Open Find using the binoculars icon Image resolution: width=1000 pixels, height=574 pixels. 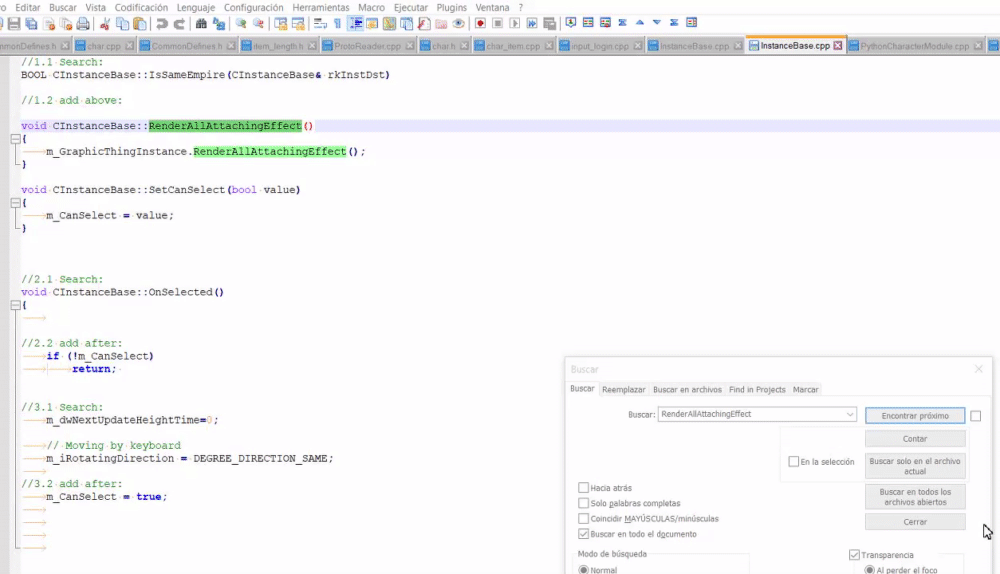click(x=202, y=24)
